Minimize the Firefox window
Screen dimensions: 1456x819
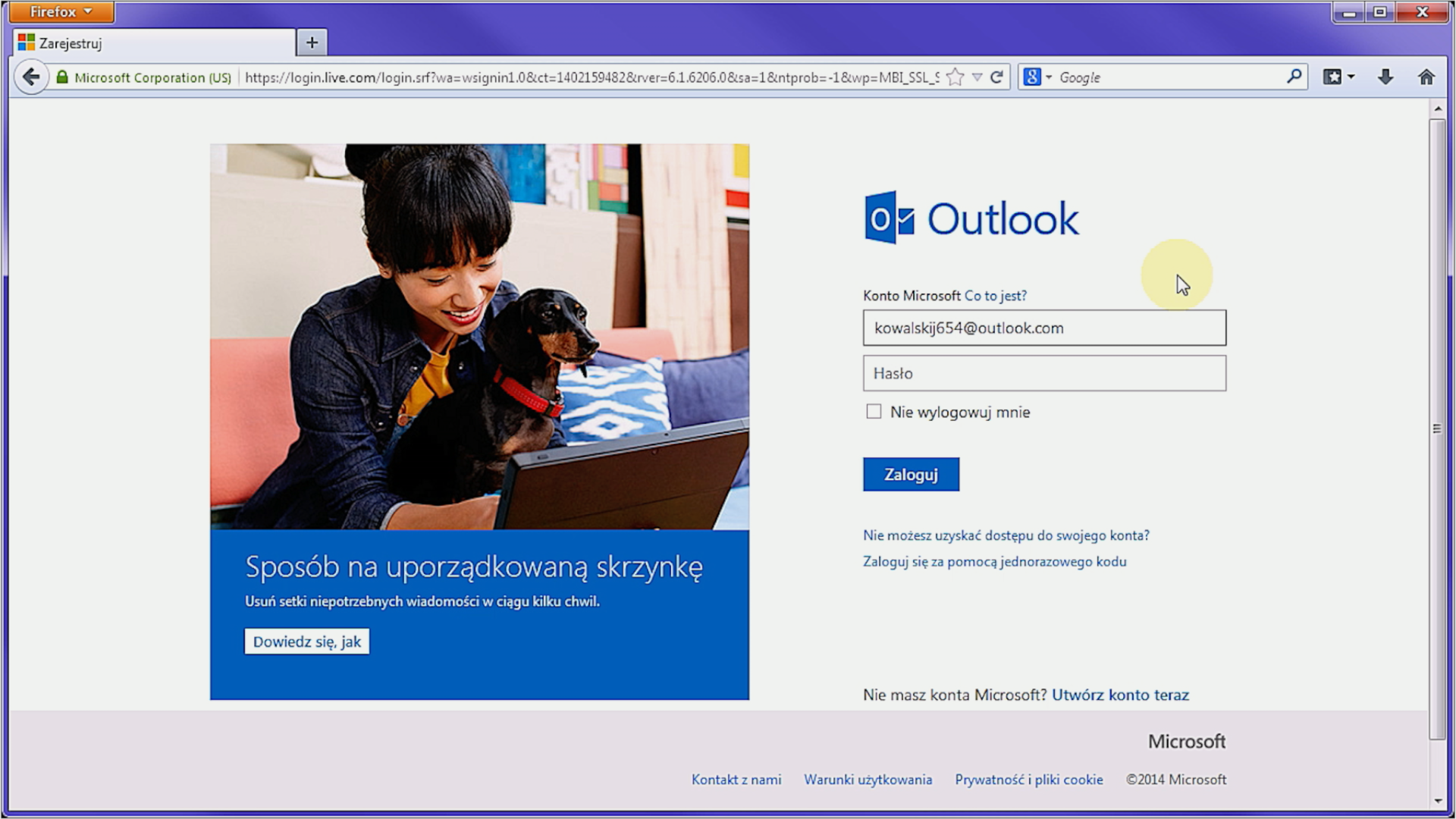(1349, 12)
